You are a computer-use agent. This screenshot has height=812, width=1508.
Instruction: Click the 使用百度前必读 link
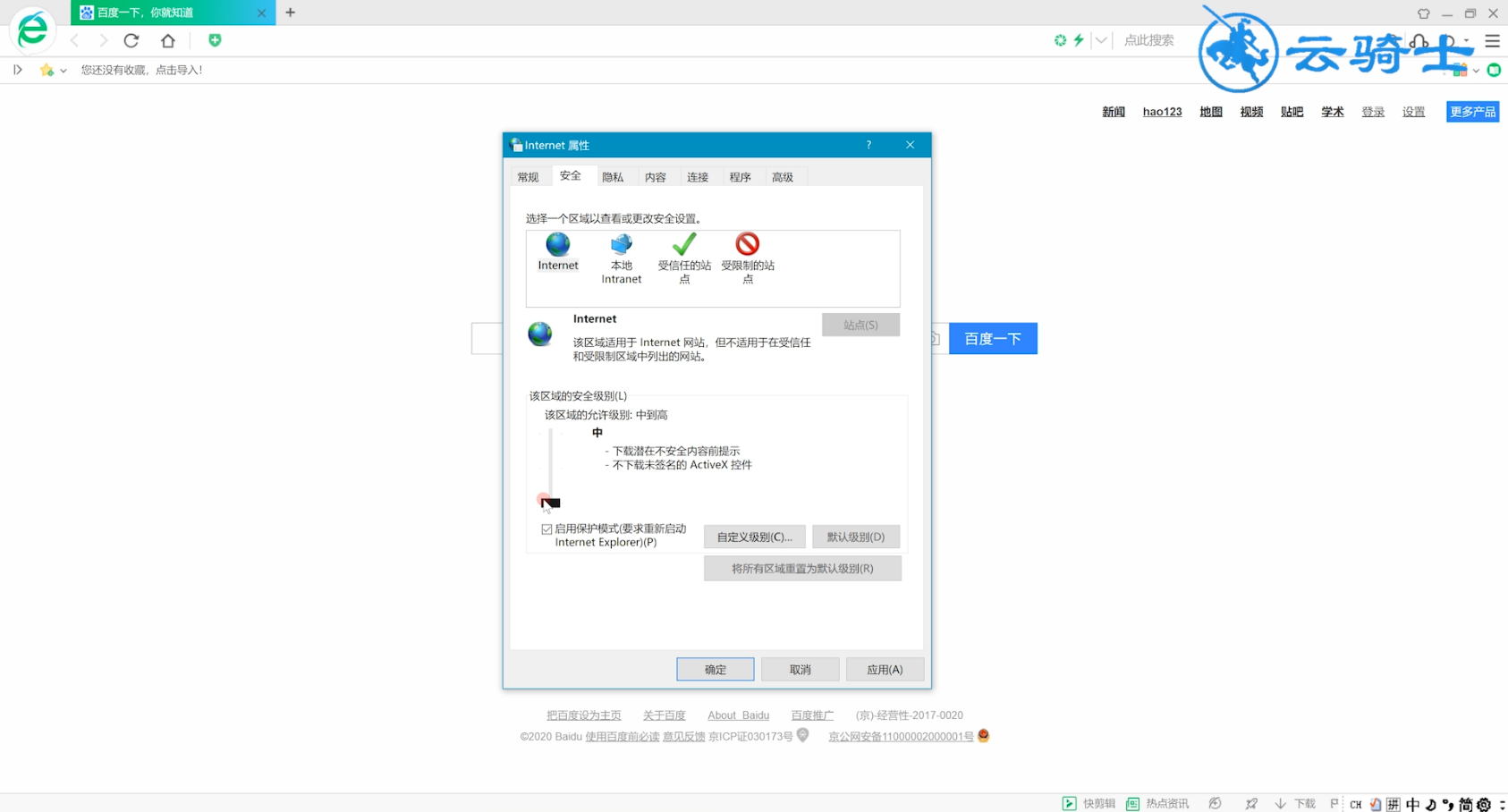pos(622,737)
